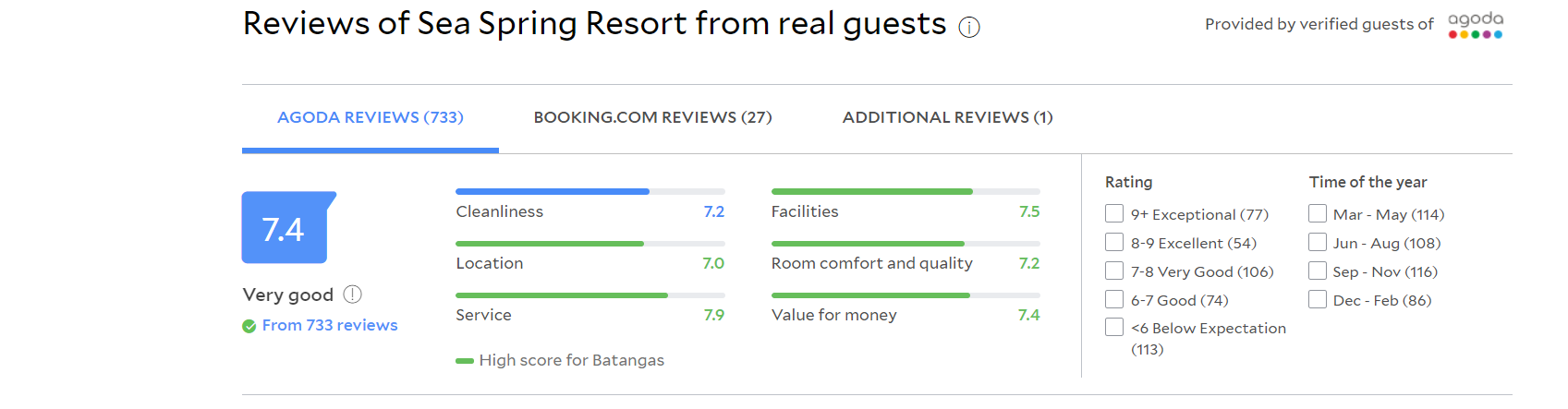Tick the 6-7 Good rating checkbox
The image size is (1568, 409).
click(1114, 300)
